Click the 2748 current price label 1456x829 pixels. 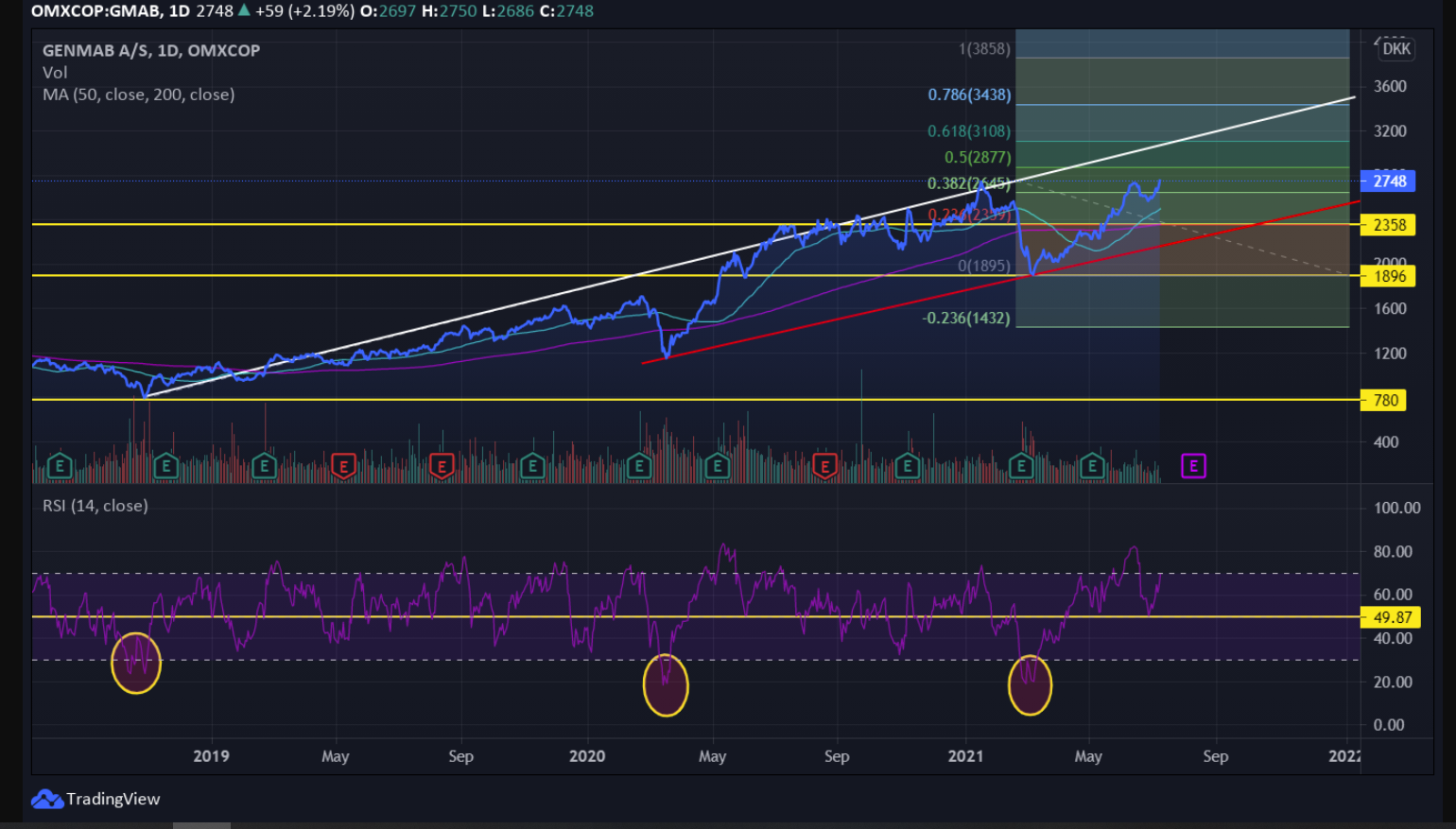(x=1388, y=181)
